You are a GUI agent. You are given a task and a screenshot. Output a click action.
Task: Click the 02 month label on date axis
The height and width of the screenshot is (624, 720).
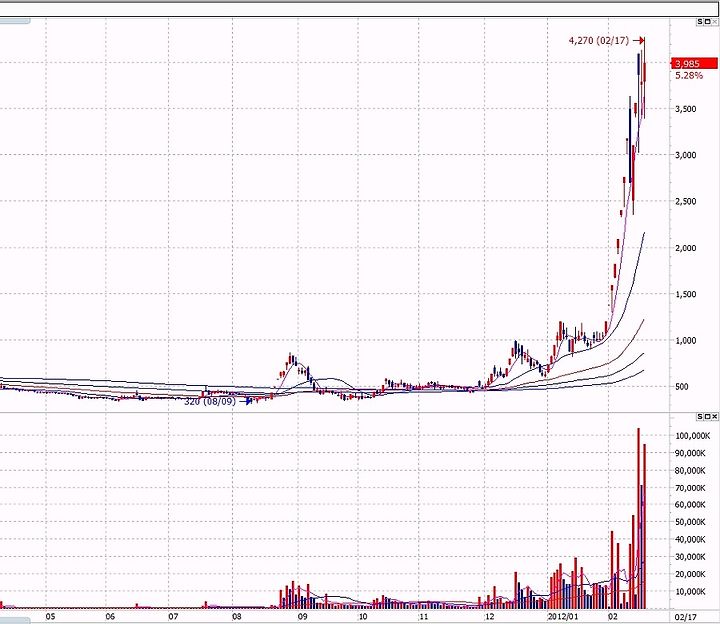613,617
